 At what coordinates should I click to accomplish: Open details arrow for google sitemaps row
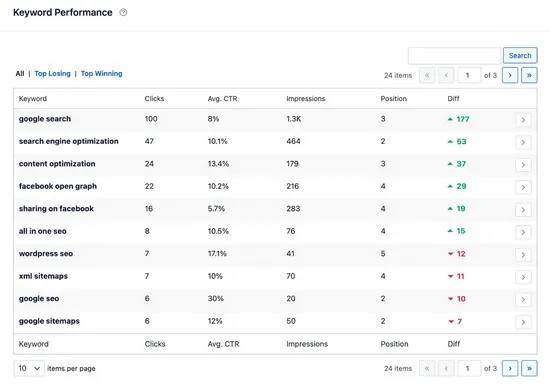point(523,322)
